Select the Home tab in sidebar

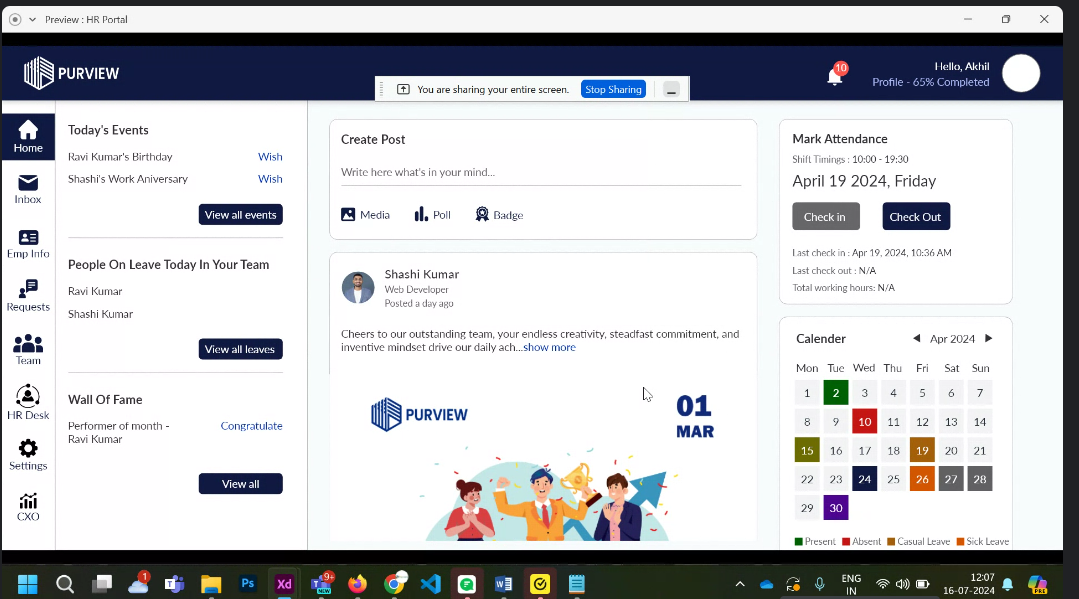coord(28,137)
